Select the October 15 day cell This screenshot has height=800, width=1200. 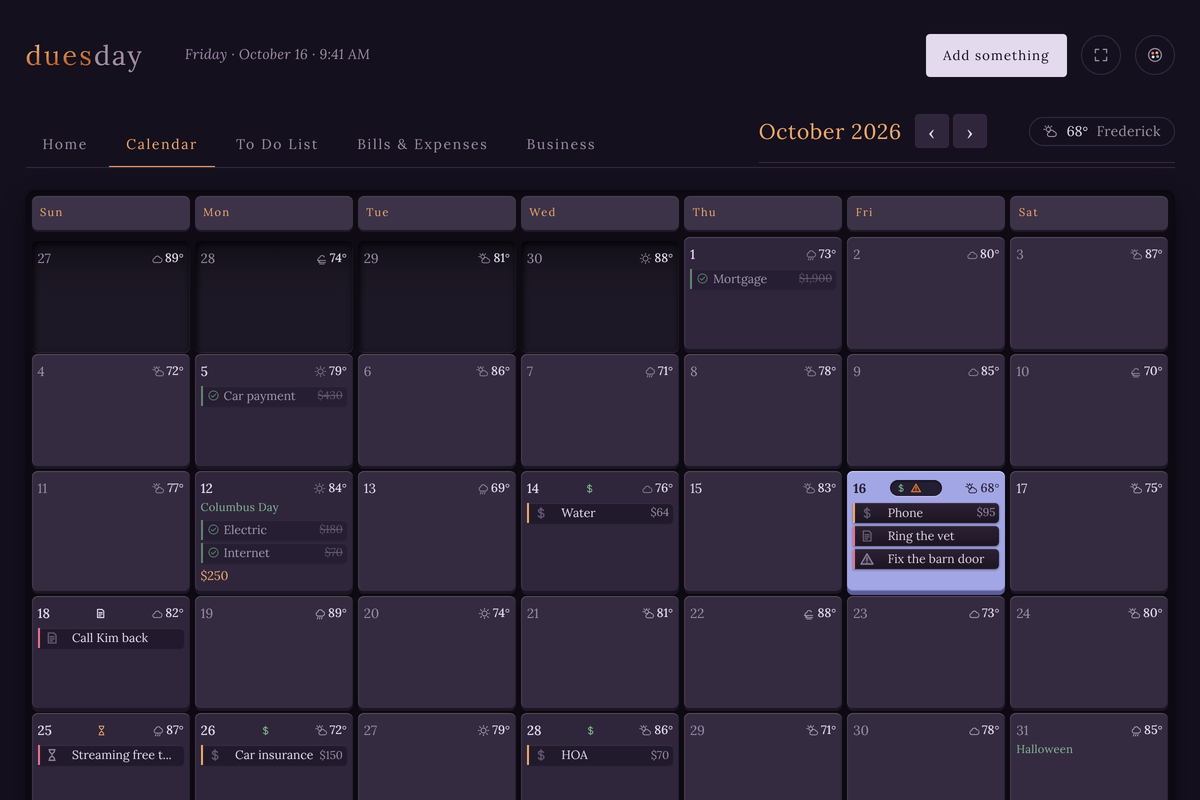tap(763, 531)
